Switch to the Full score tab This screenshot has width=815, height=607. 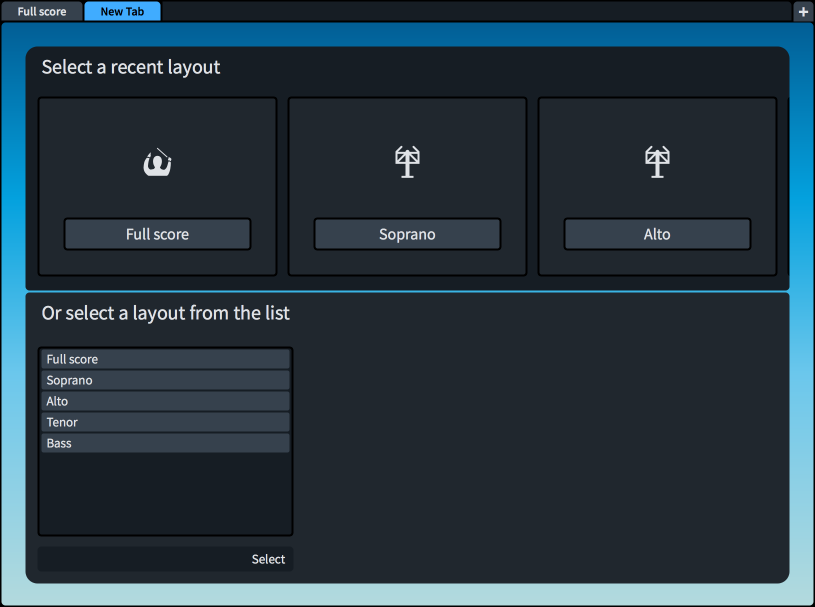42,11
